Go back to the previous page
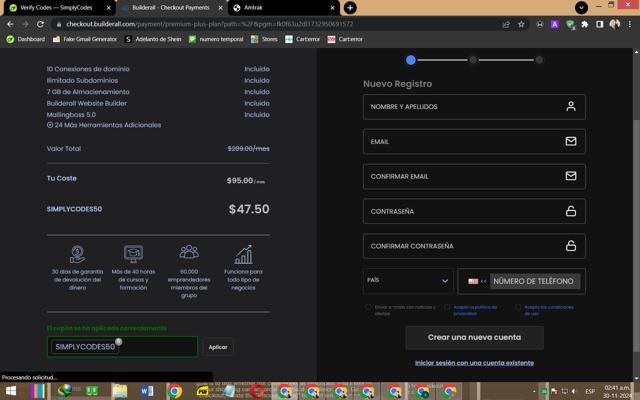 pyautogui.click(x=10, y=24)
